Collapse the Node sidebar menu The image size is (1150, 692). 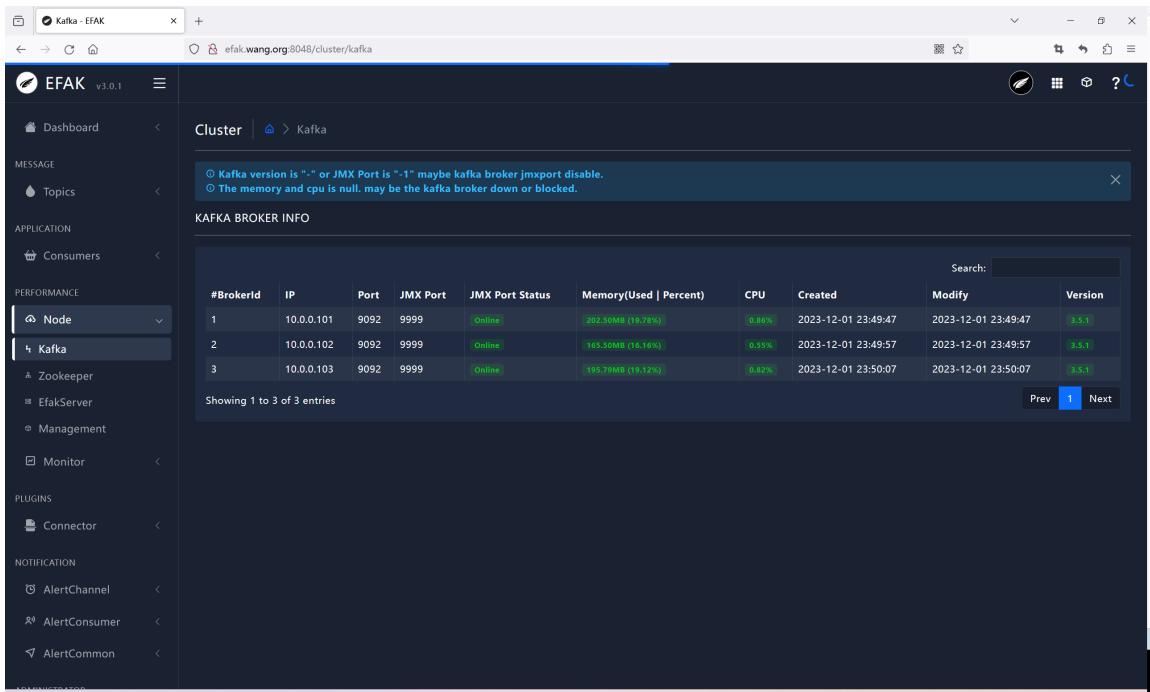(92, 320)
